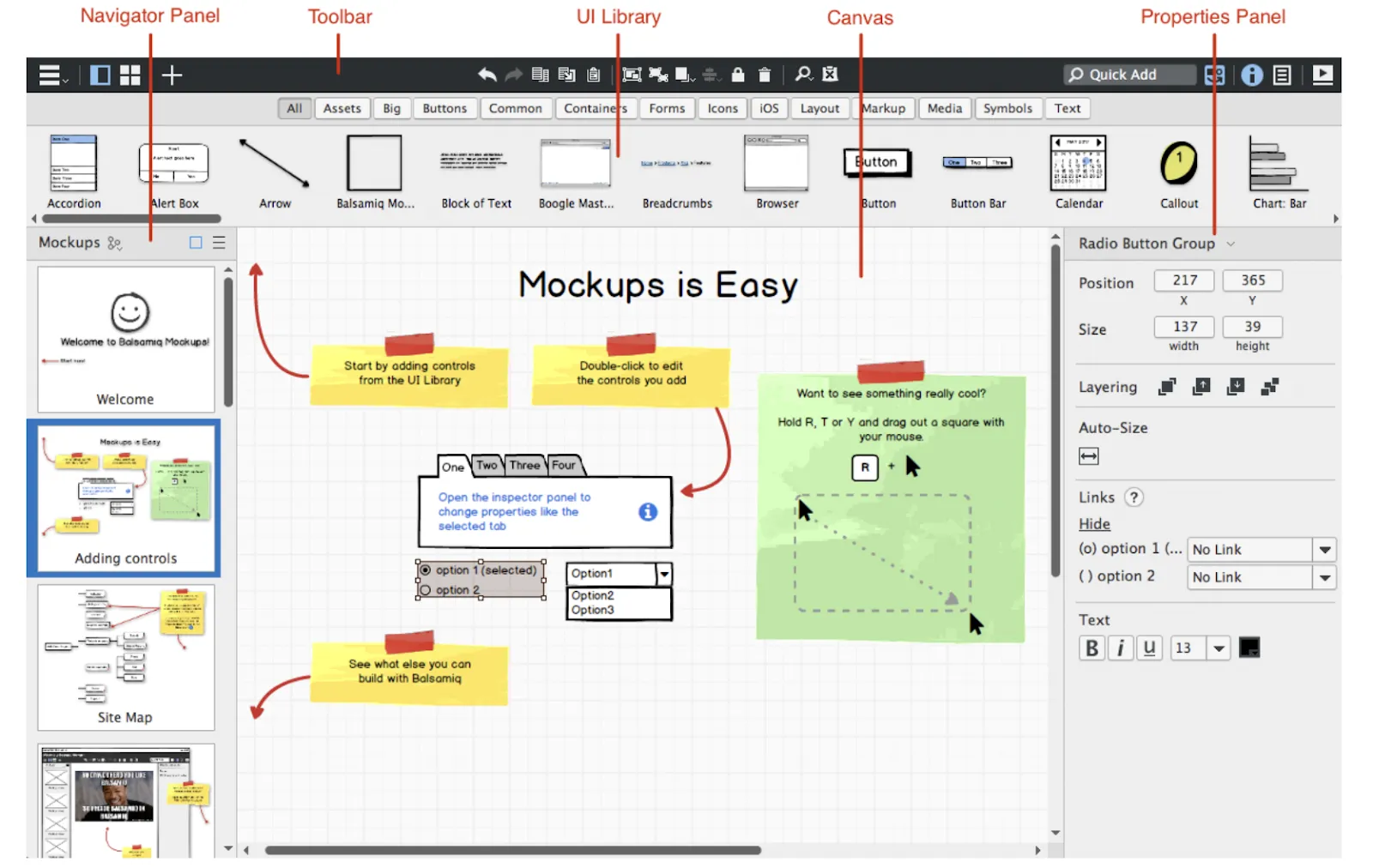Open the project notes icon

(1282, 75)
